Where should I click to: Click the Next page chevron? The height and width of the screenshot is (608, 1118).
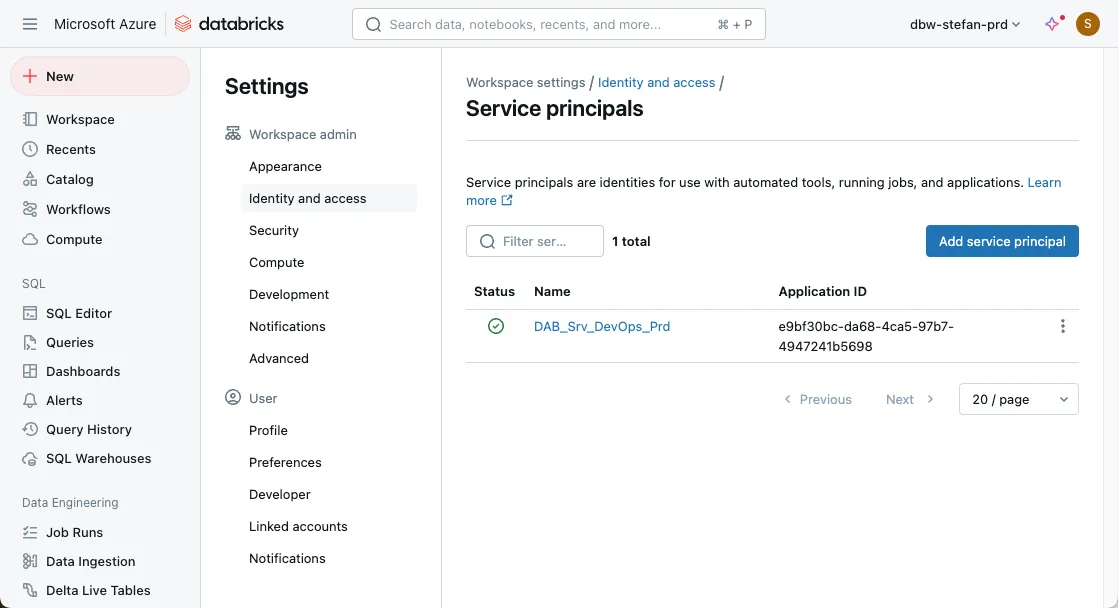tap(930, 399)
